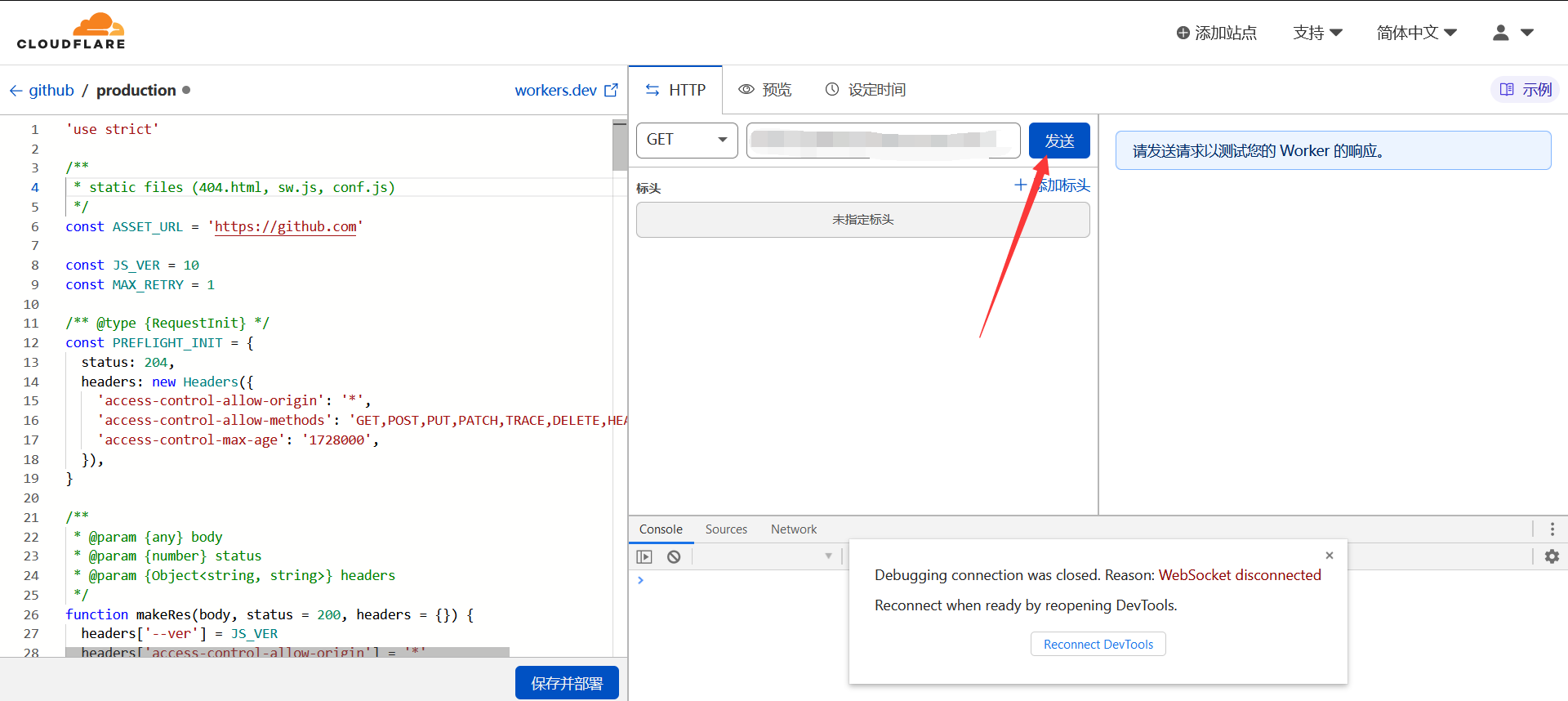The height and width of the screenshot is (701, 1568).
Task: Switch to the 预览 preview tab
Action: 765,90
